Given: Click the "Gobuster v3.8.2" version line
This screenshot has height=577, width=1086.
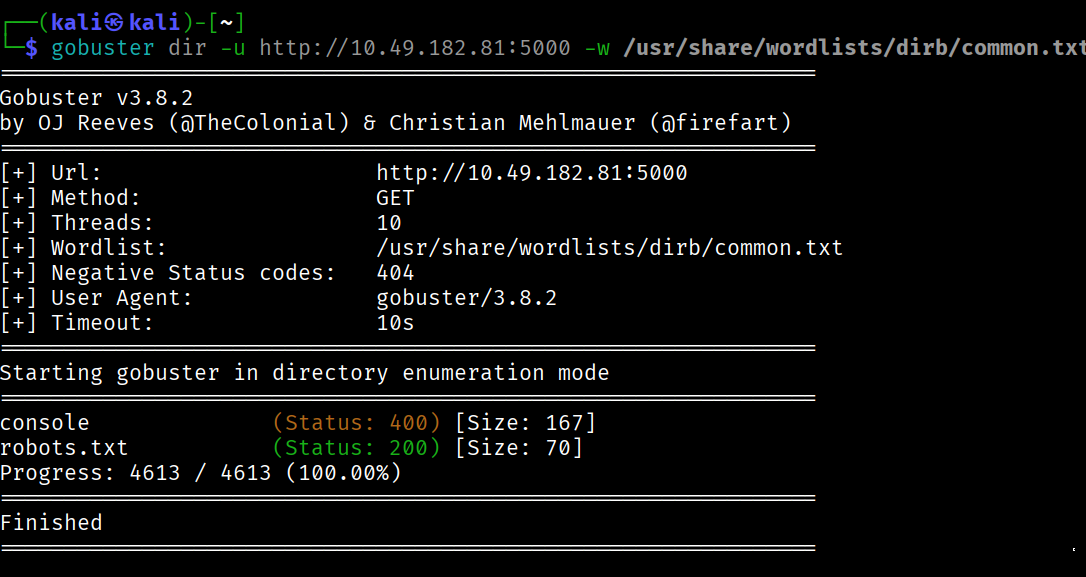Looking at the screenshot, I should coord(96,98).
